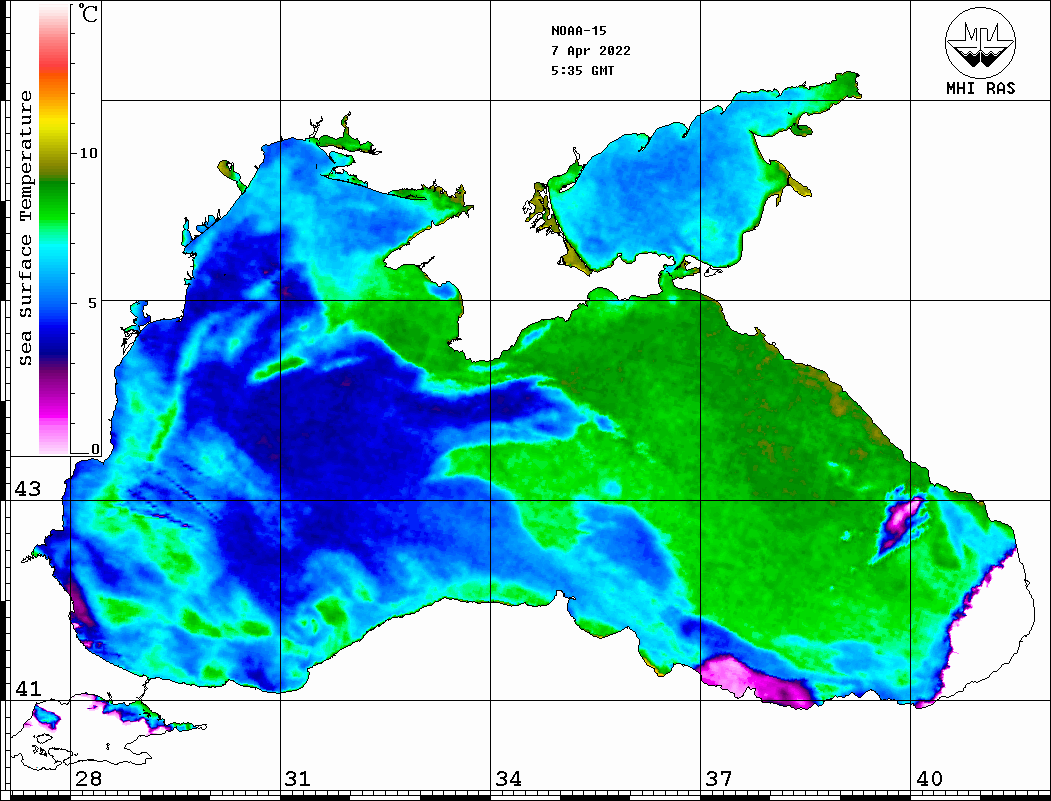Click the longitude label '37'
Screen dimensions: 1051x801
(x=719, y=779)
